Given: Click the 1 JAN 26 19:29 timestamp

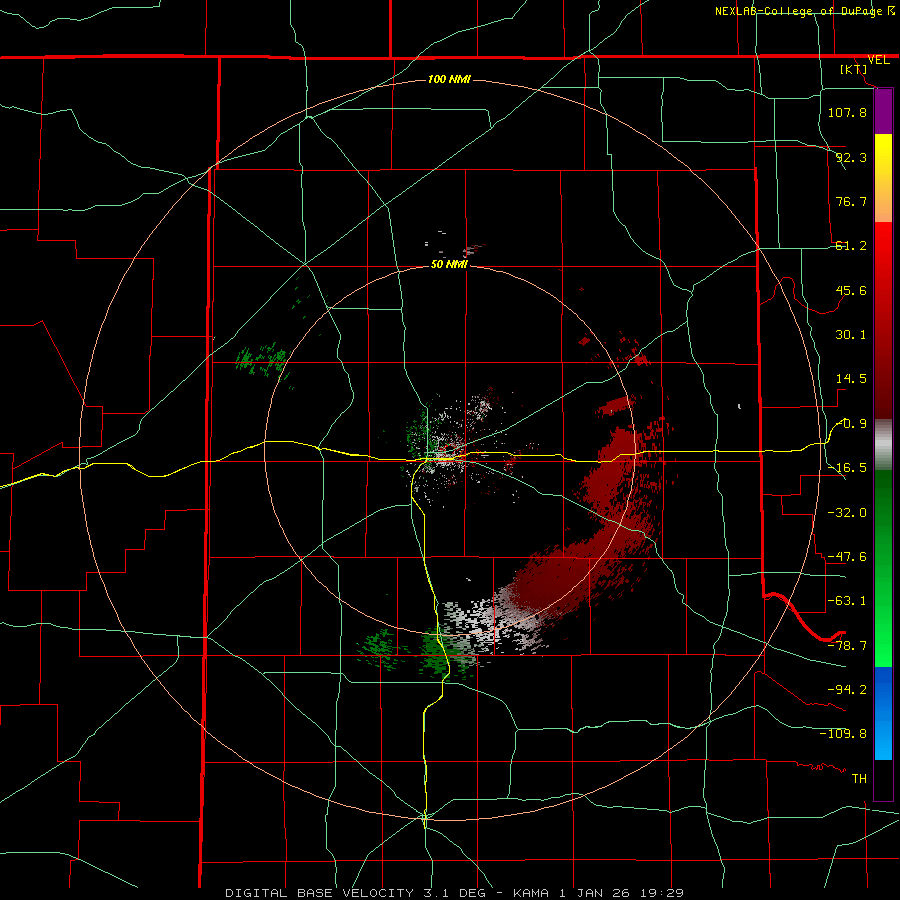Looking at the screenshot, I should 621,893.
